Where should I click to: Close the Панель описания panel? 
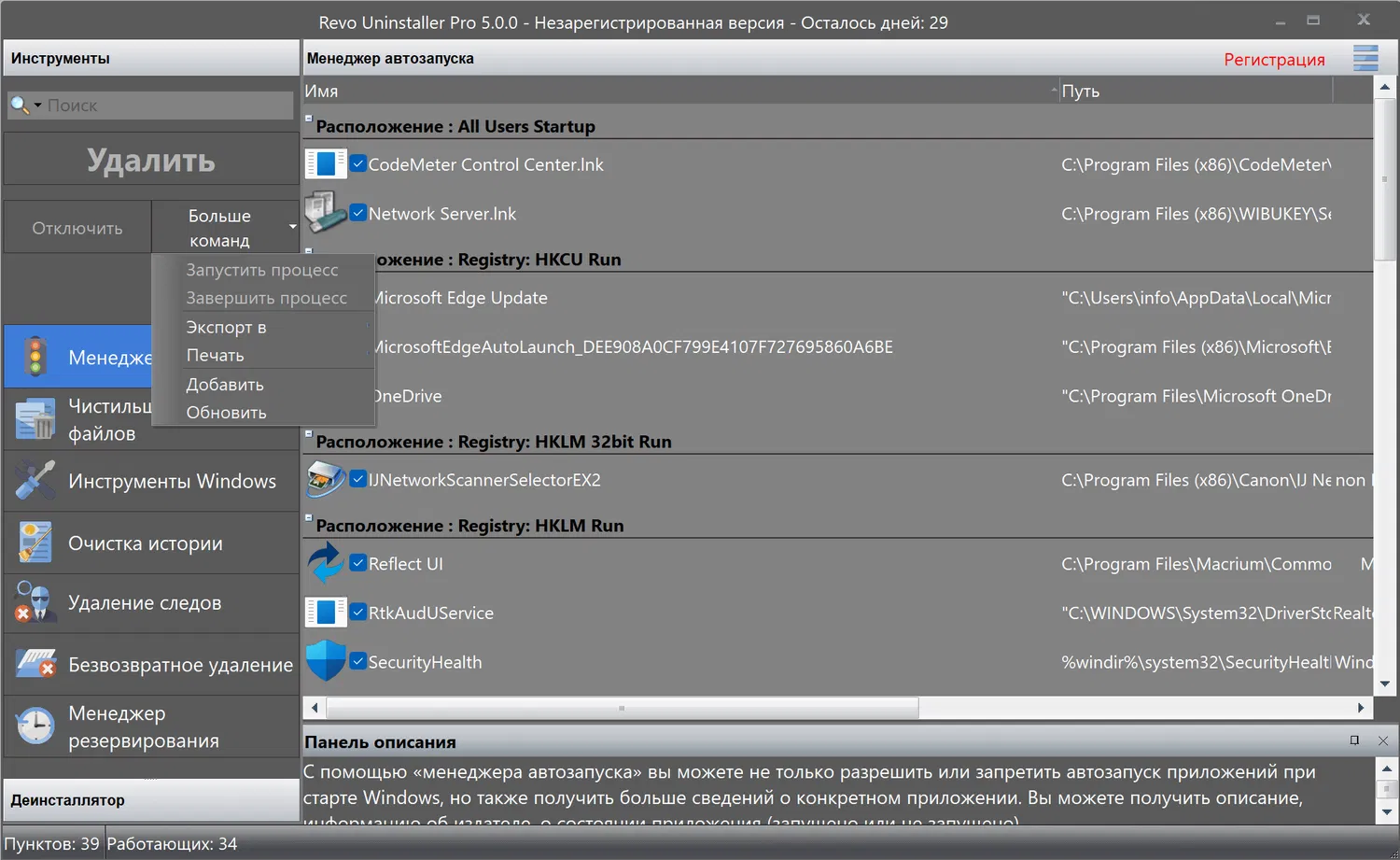click(x=1383, y=740)
